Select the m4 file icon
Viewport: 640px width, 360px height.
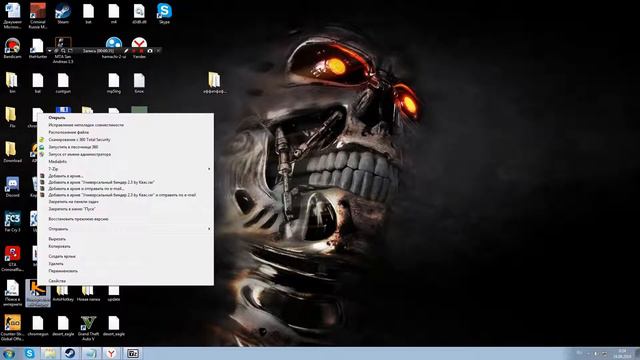[113, 13]
